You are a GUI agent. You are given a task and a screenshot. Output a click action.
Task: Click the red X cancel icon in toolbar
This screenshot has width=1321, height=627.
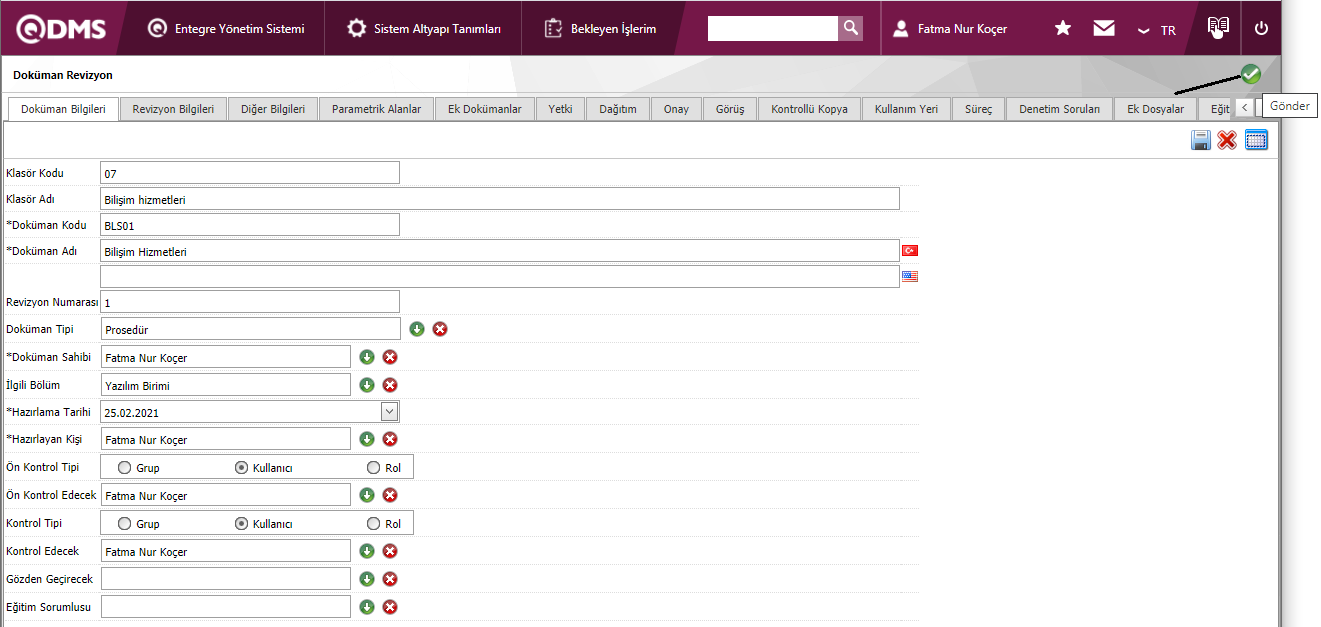[1227, 140]
